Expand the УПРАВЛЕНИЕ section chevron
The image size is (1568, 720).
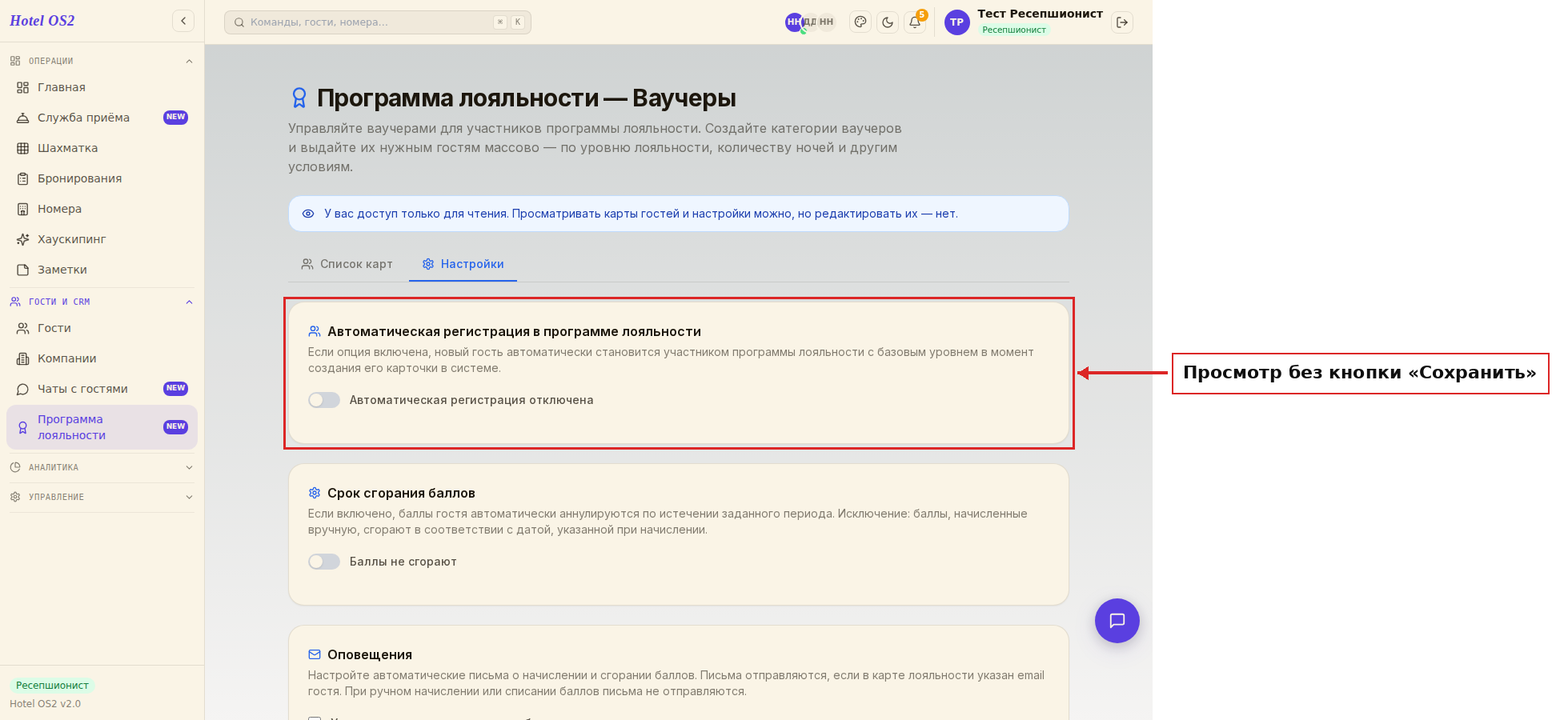[189, 497]
